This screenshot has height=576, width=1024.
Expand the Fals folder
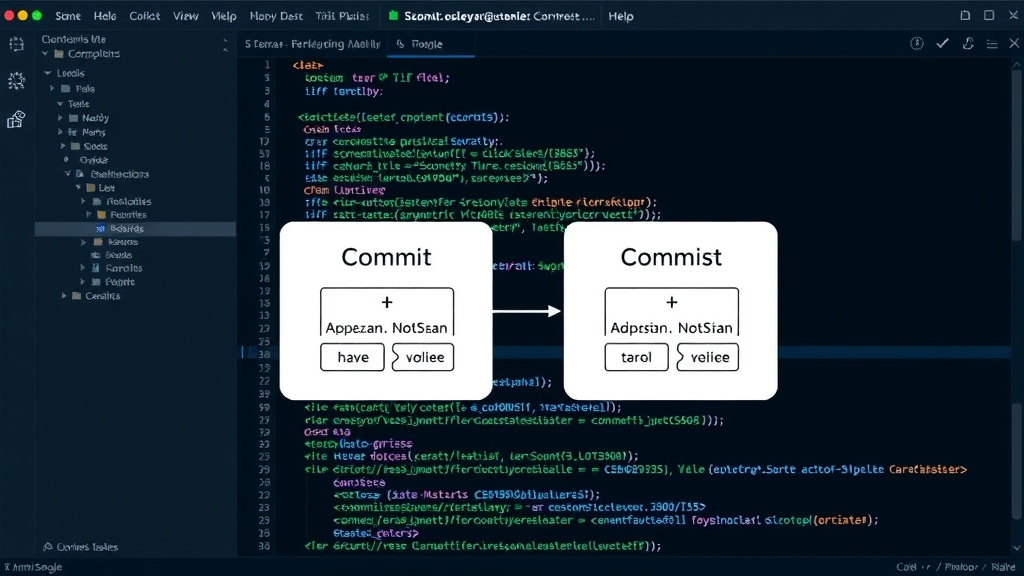[53, 89]
